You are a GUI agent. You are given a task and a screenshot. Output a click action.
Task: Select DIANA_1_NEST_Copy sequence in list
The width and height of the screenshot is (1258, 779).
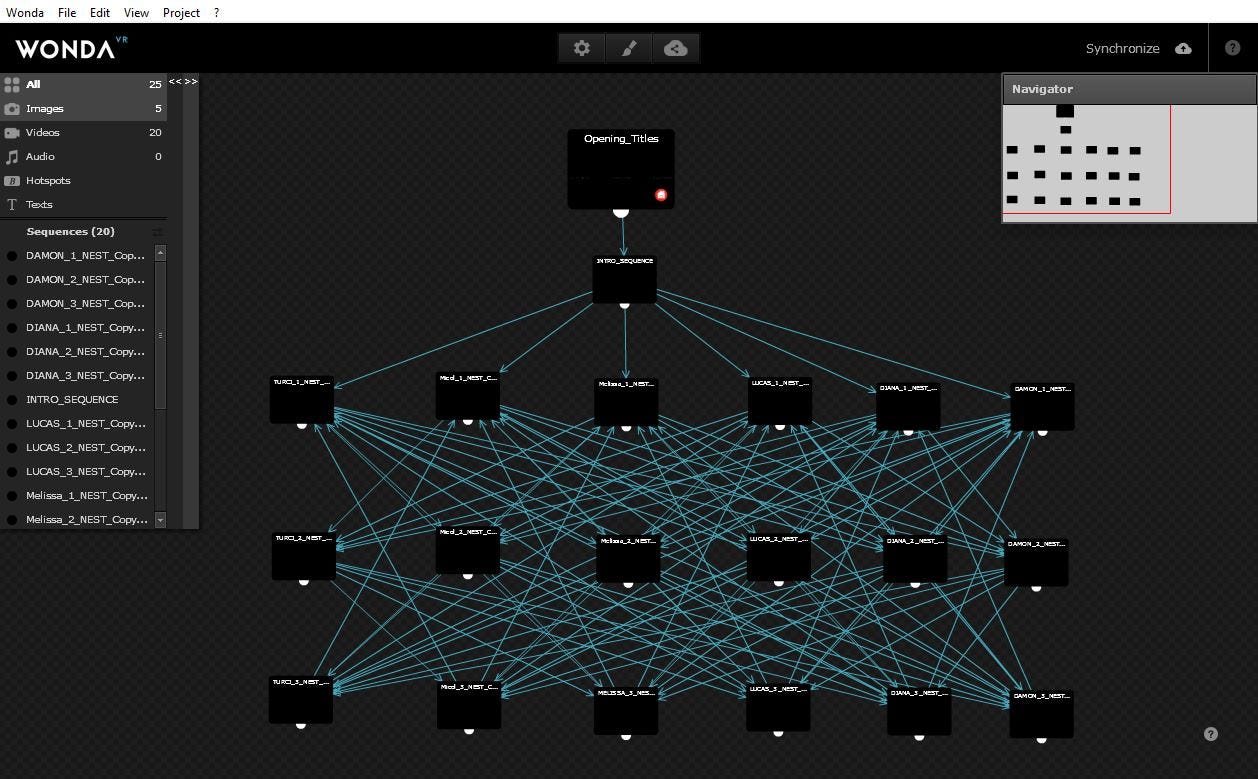click(x=77, y=327)
